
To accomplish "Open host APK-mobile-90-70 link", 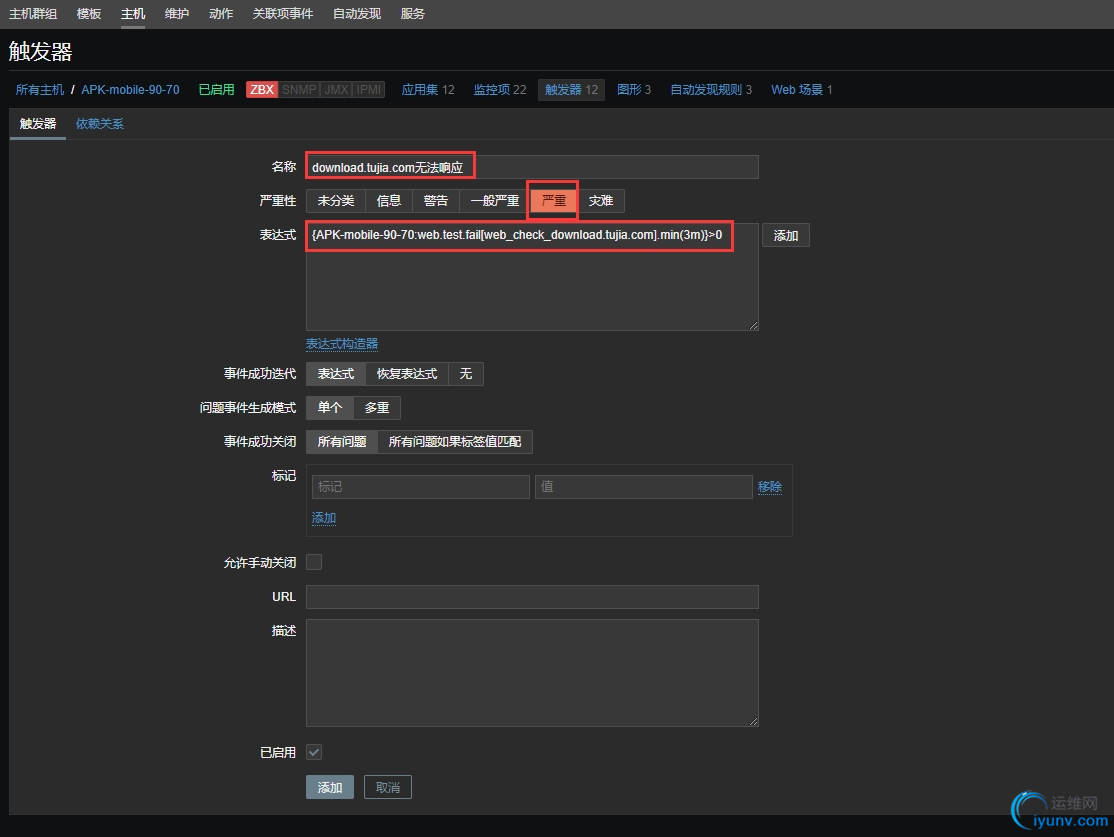I will 130,90.
